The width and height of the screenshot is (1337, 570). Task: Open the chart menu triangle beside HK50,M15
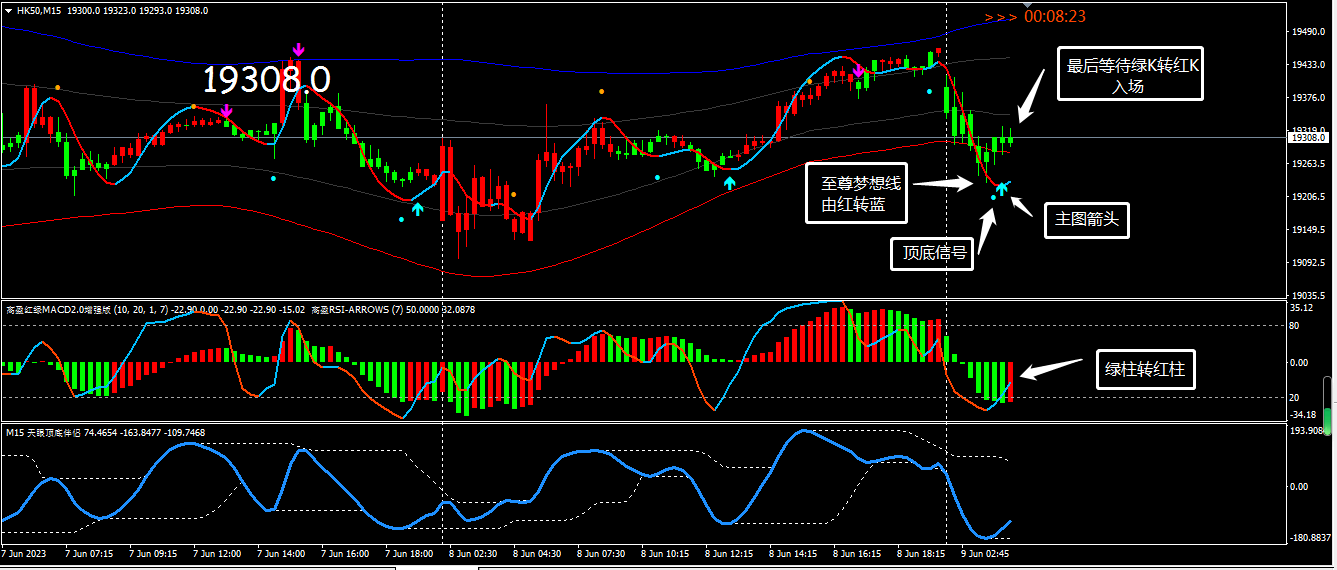[9, 9]
